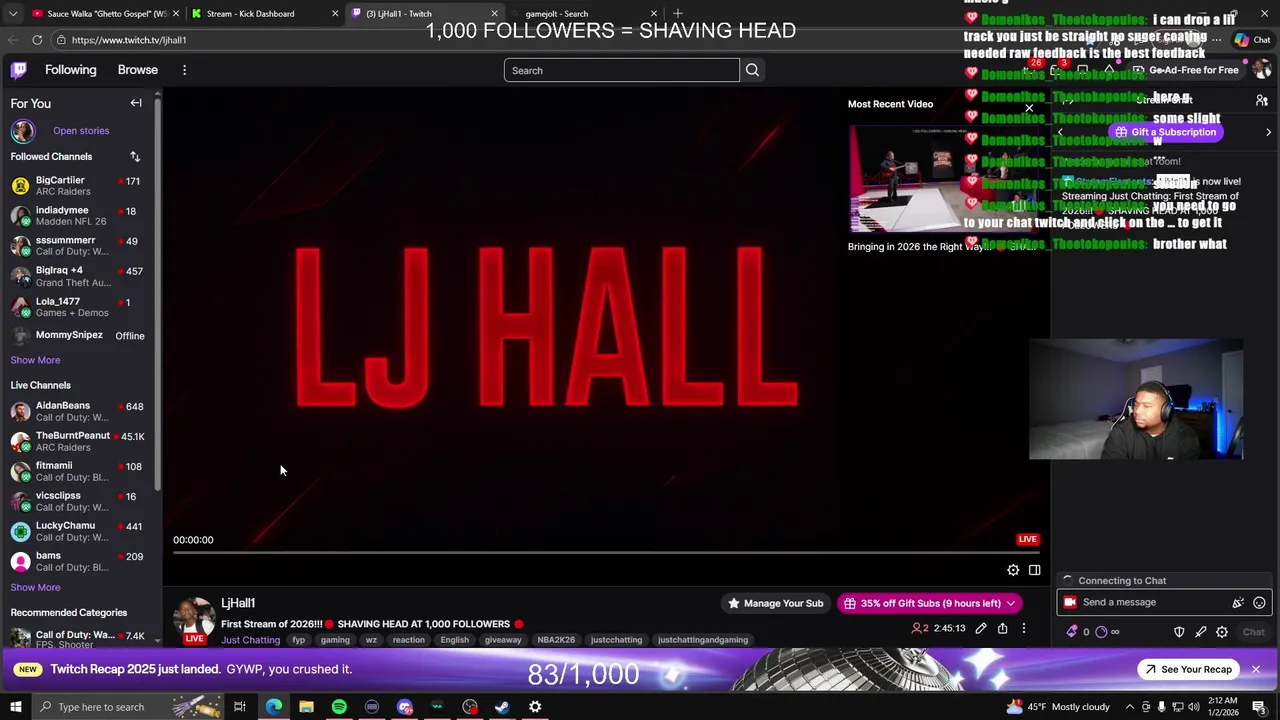The height and width of the screenshot is (720, 1280).
Task: Show more followed channels
Action: click(35, 360)
